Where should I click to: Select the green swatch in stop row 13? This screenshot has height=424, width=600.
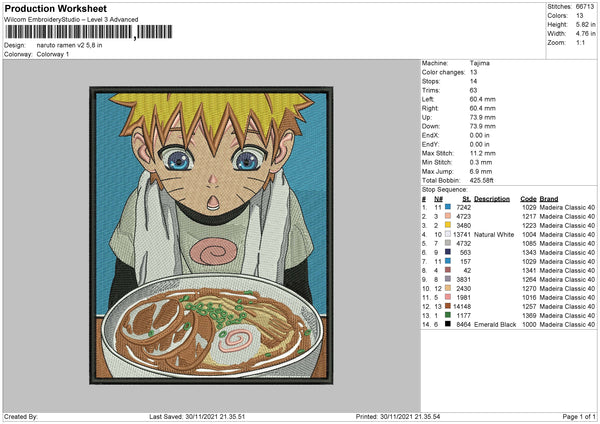[x=448, y=315]
